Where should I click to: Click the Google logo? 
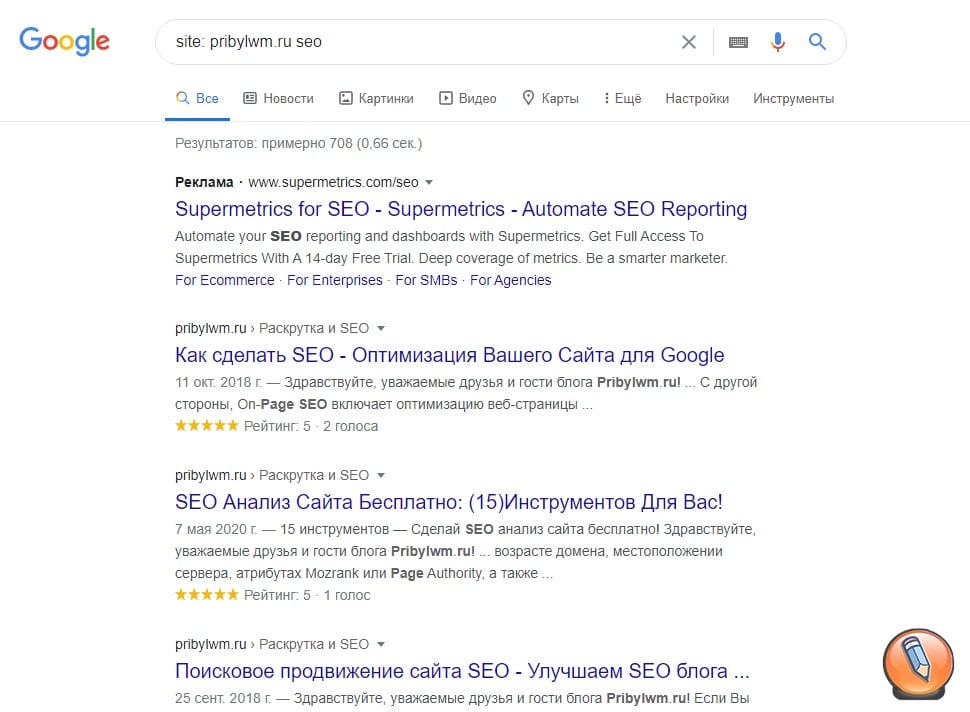tap(64, 41)
